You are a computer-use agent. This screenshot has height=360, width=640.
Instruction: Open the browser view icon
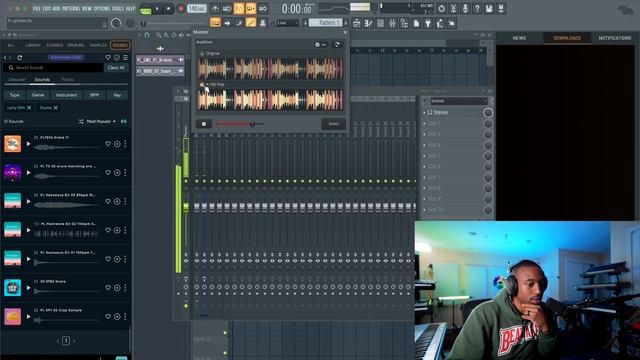pyautogui.click(x=404, y=23)
